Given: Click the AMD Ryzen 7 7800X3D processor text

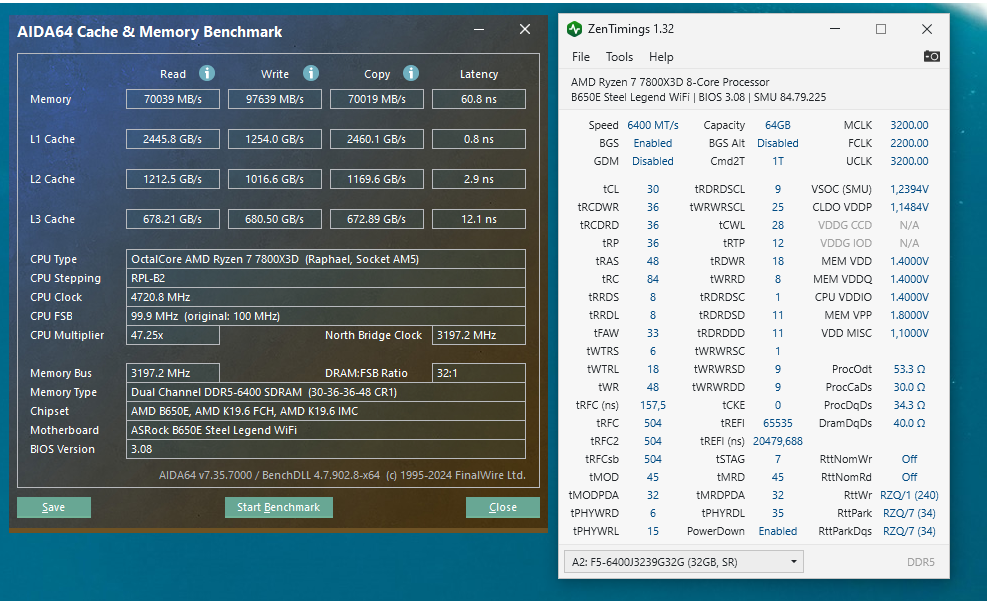Looking at the screenshot, I should tap(670, 82).
